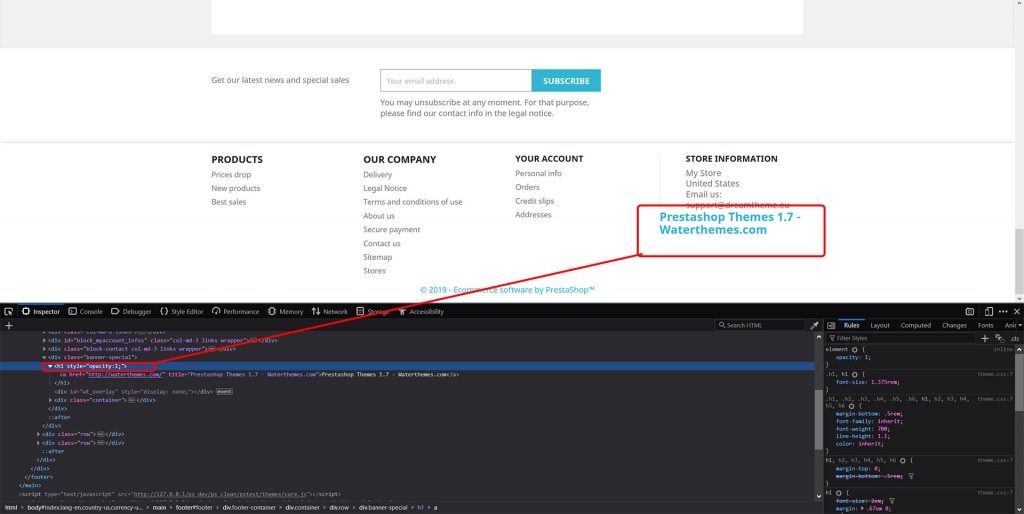Select 'div.banner-special' breadcrumb
This screenshot has height=514, width=1024.
tap(383, 507)
